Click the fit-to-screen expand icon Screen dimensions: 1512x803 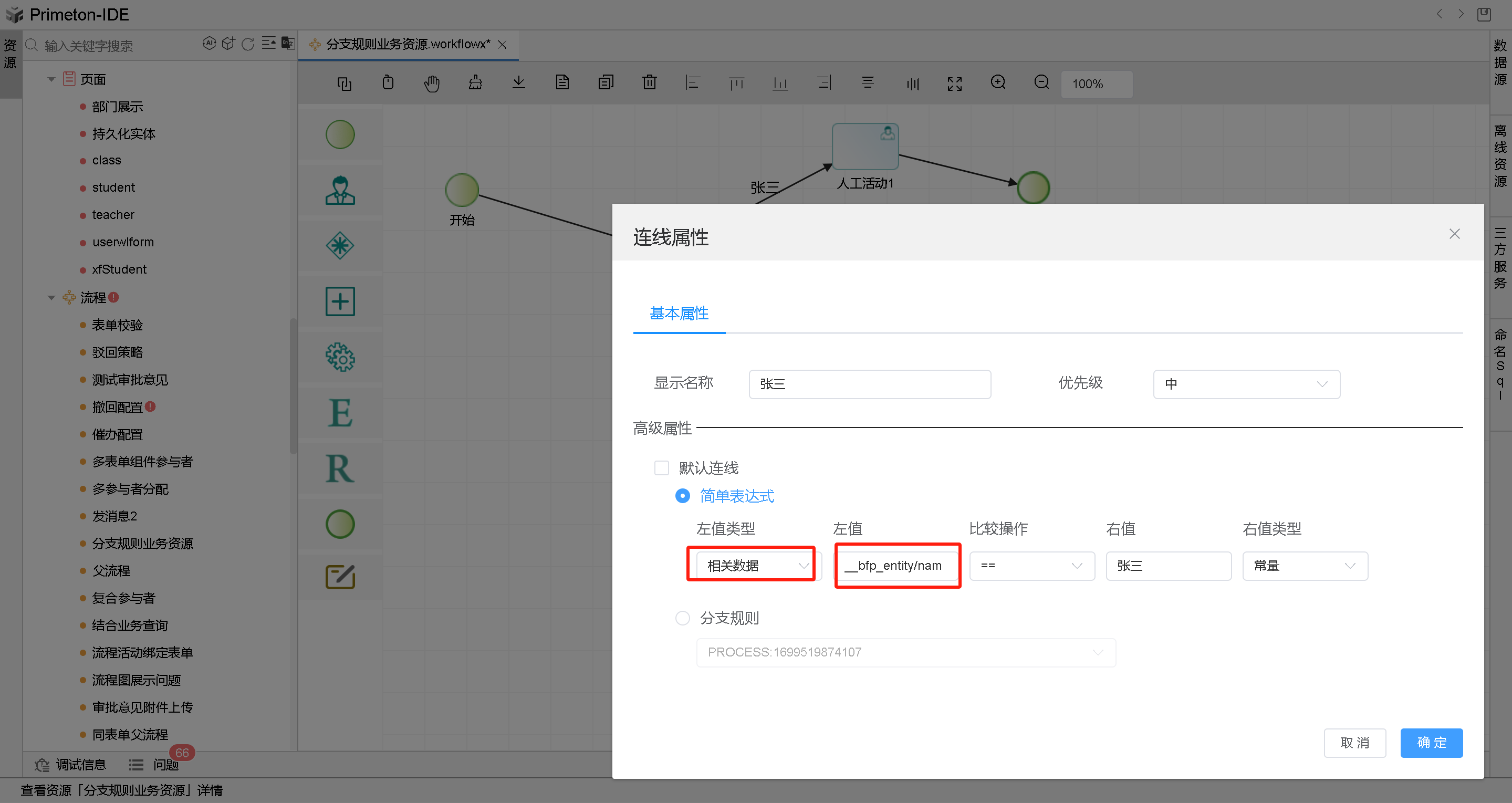point(954,84)
